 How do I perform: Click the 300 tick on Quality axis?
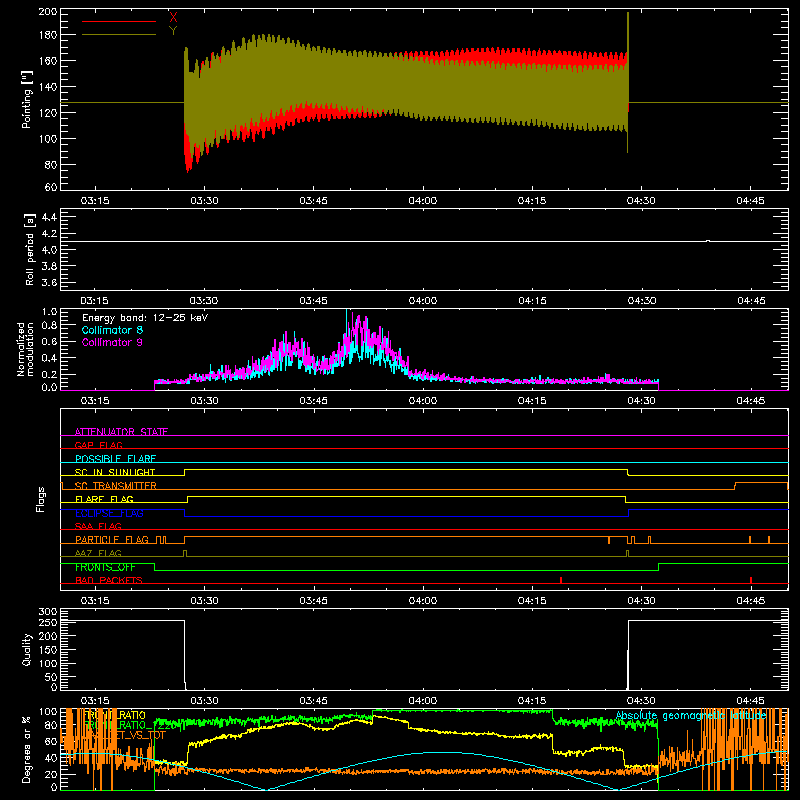(48, 612)
